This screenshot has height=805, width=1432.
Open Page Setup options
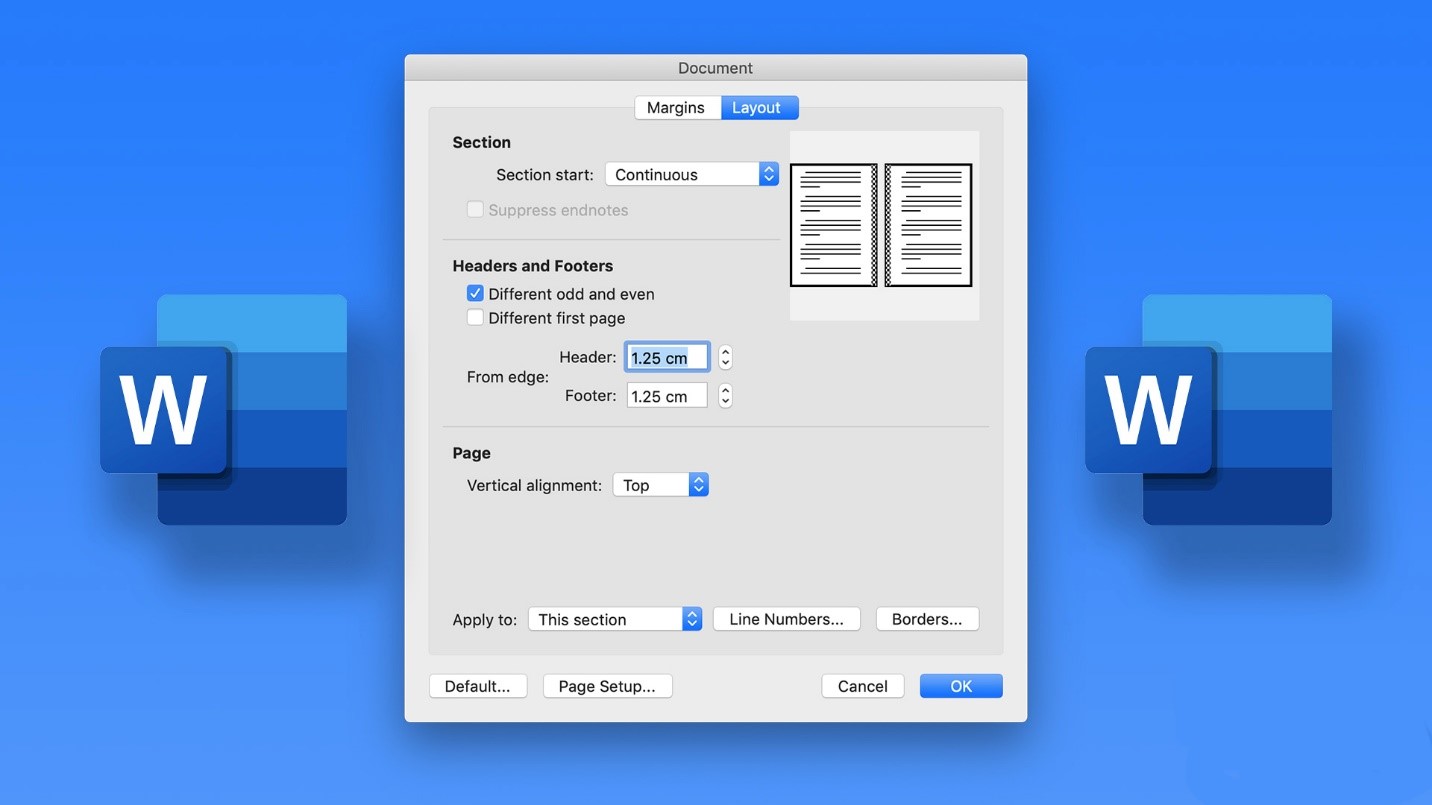[607, 686]
